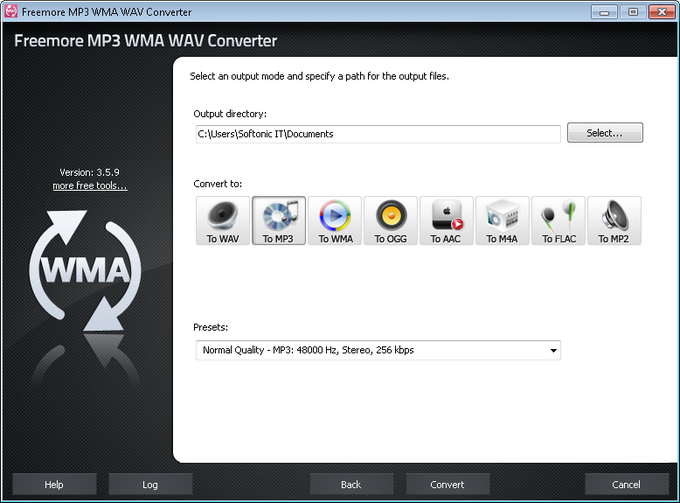This screenshot has height=503, width=680.
Task: Click the 'Version: 3.5.9' text
Action: [89, 172]
